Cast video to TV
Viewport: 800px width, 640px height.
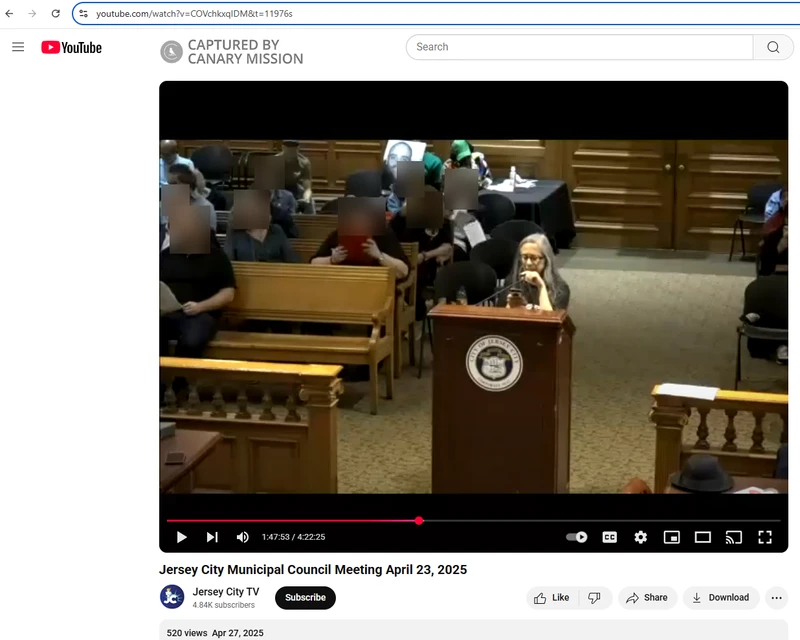tap(734, 537)
